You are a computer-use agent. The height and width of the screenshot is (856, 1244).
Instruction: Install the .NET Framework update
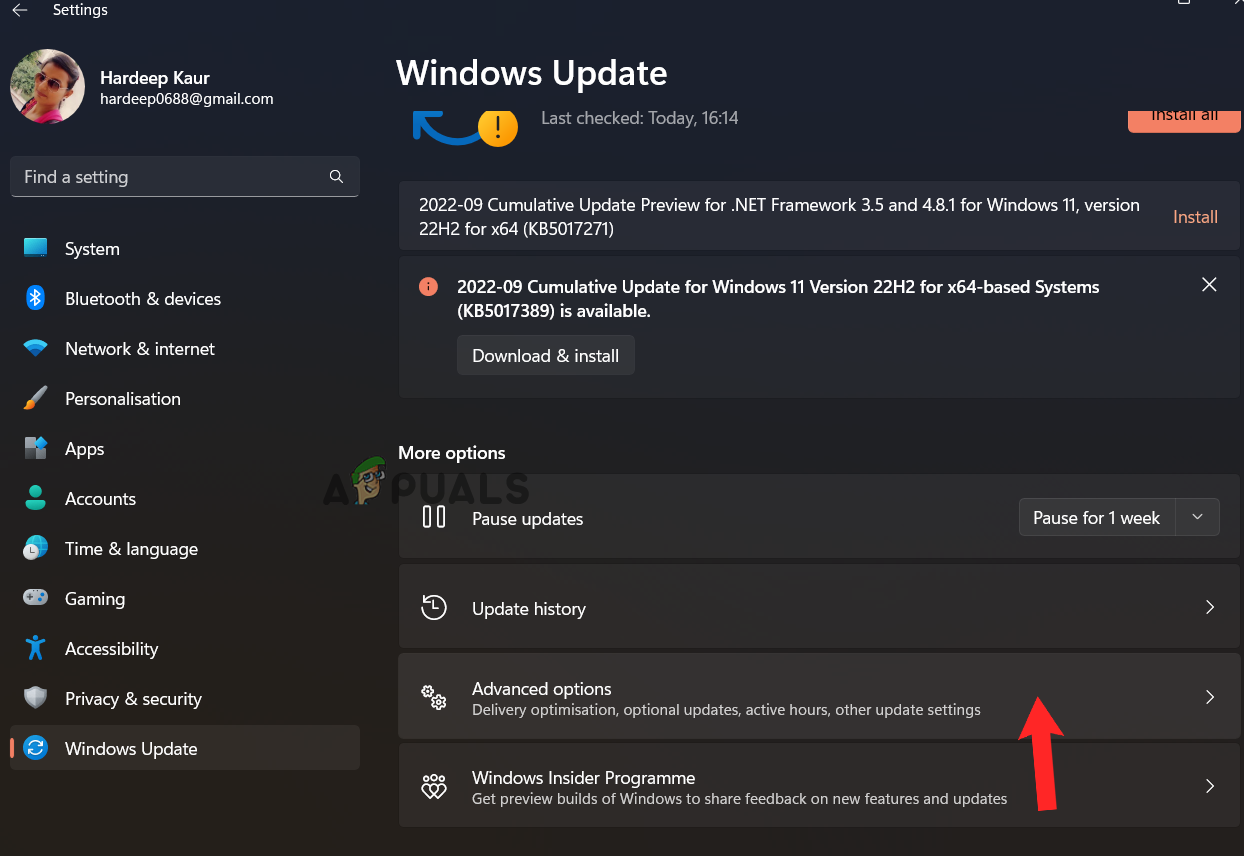pos(1195,217)
